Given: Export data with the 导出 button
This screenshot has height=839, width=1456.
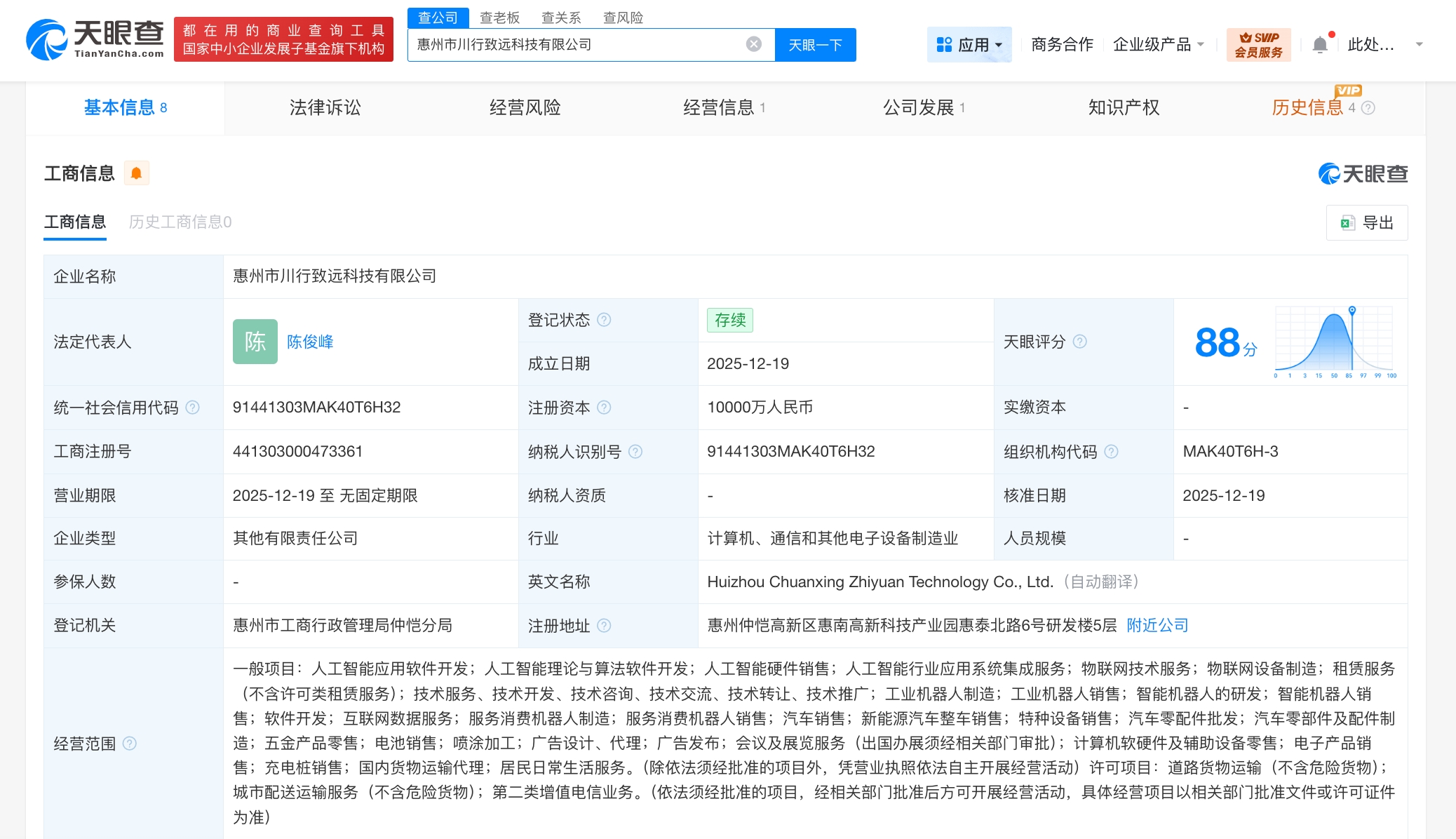Looking at the screenshot, I should point(1367,223).
